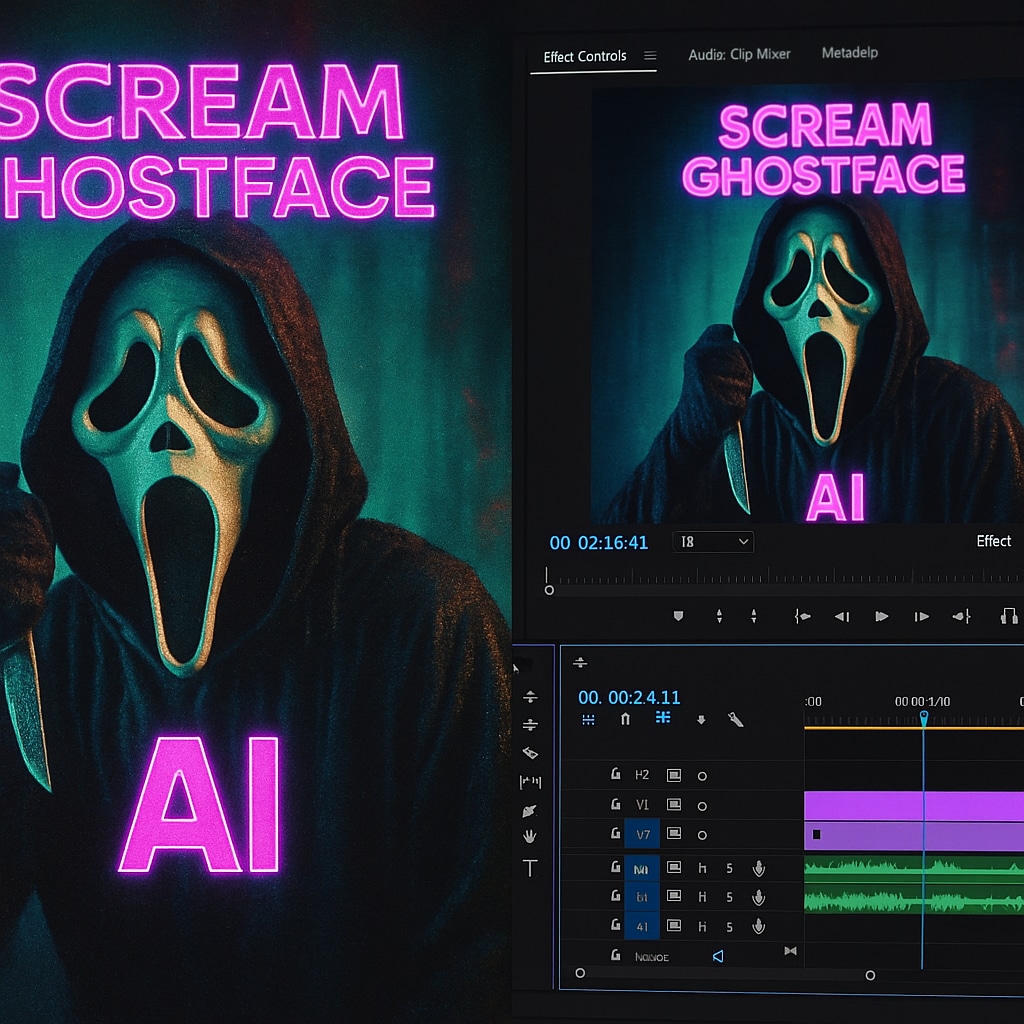1024x1024 pixels.
Task: Select the purple clip on the V7 track
Action: [914, 836]
